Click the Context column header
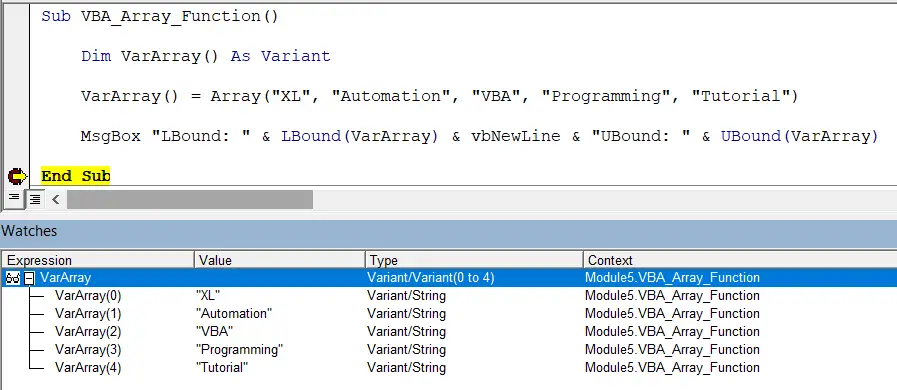This screenshot has height=390, width=897. click(x=740, y=260)
